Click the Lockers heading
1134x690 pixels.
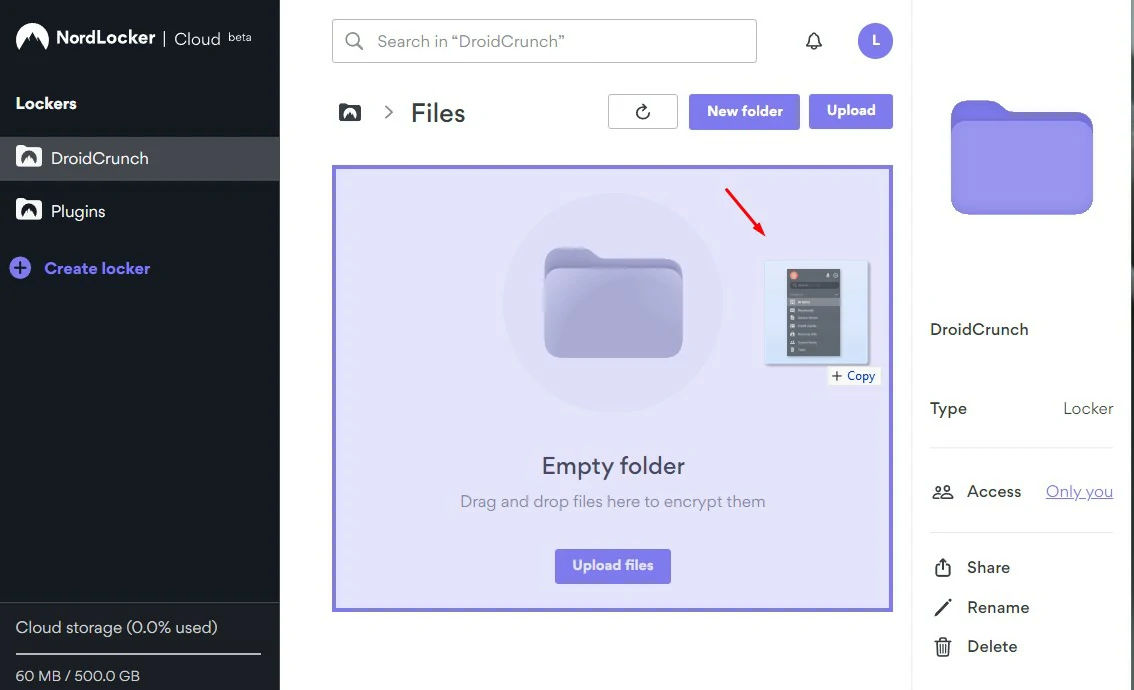(x=46, y=103)
